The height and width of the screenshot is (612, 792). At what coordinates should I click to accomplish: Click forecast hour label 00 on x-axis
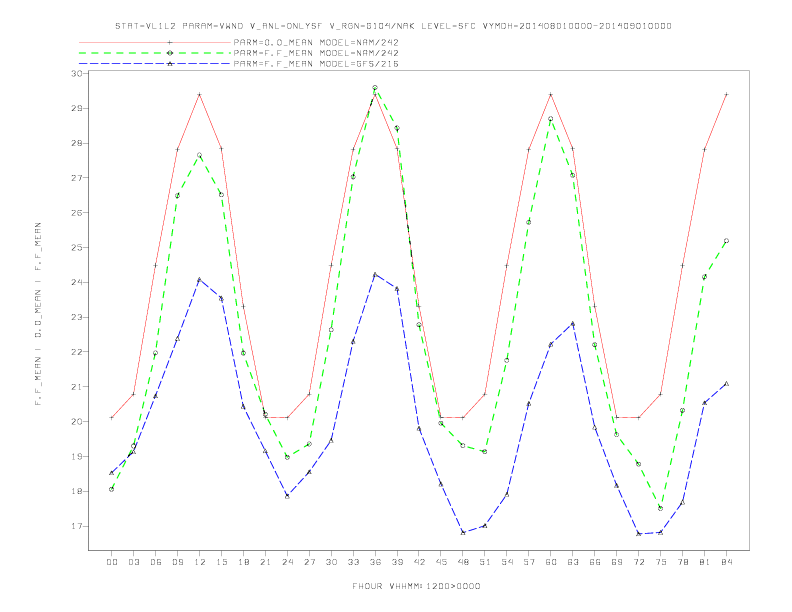[112, 562]
